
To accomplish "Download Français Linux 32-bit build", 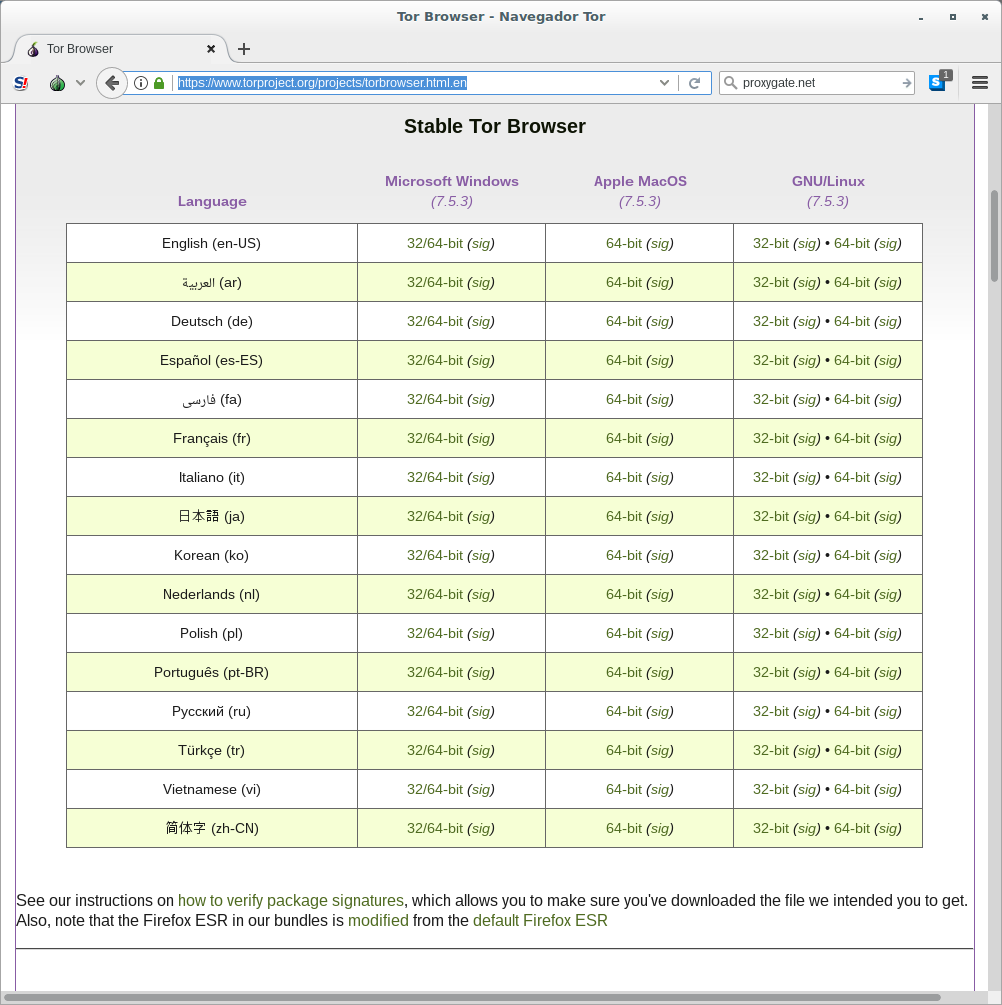I will click(771, 439).
